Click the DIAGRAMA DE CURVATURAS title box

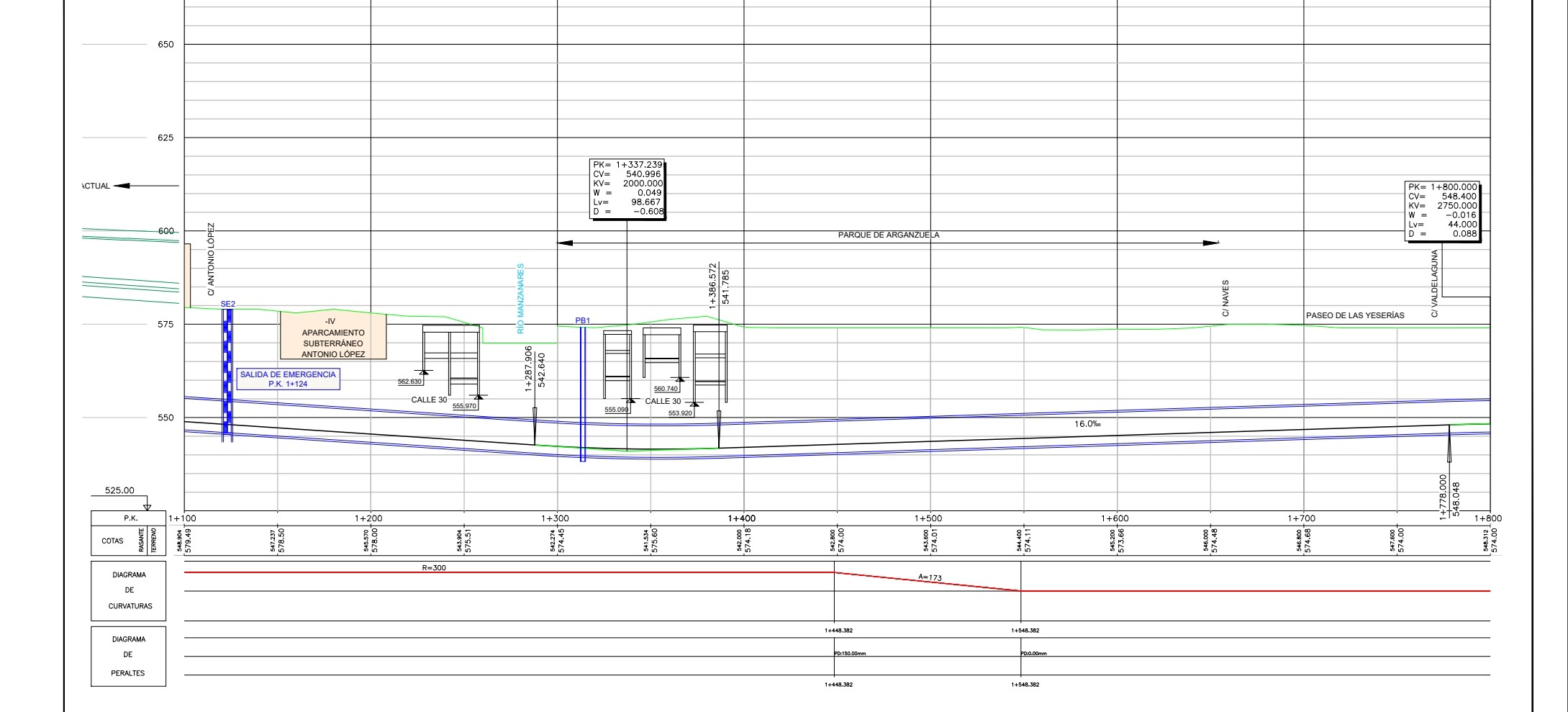[x=129, y=591]
